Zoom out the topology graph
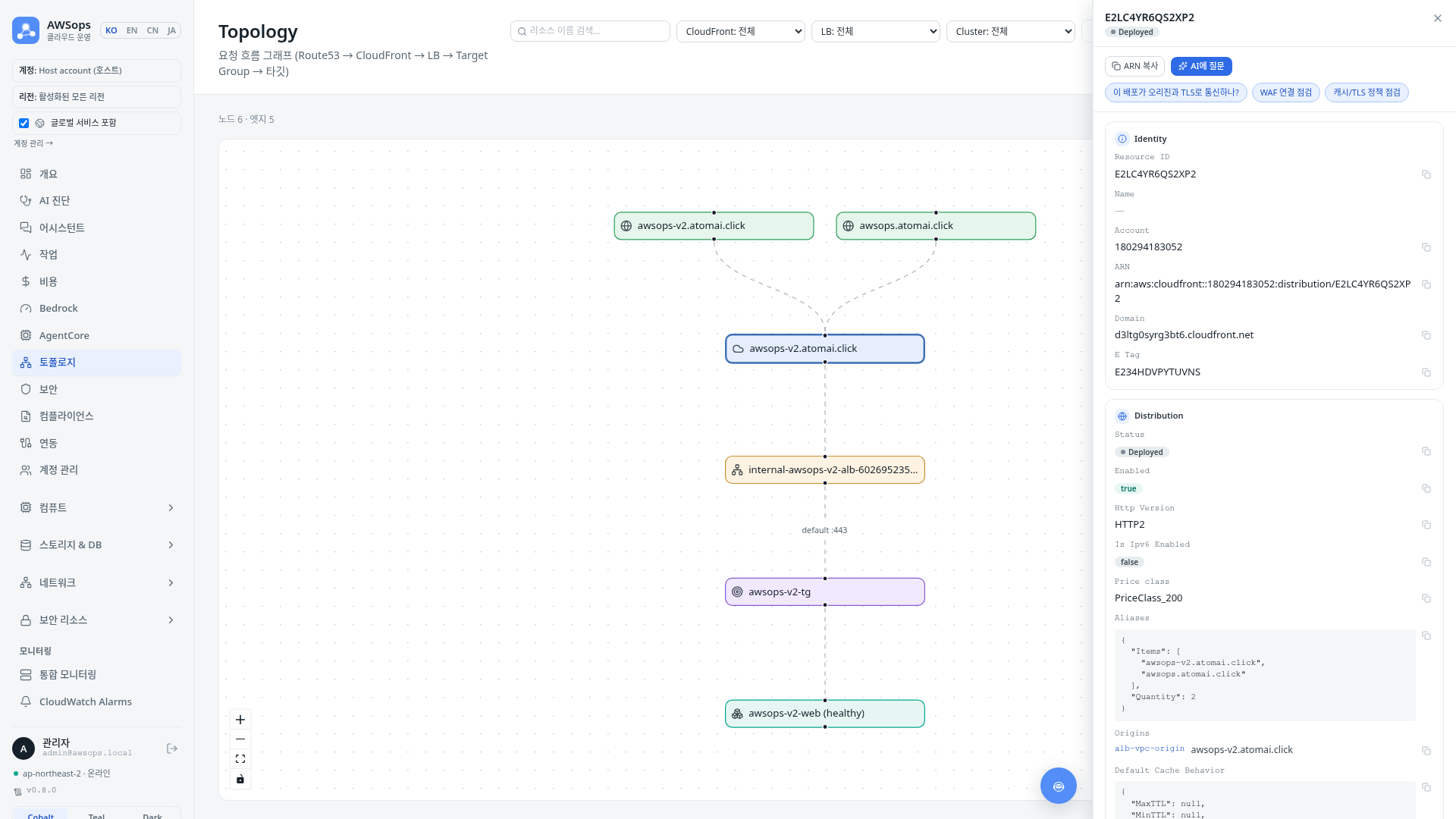 point(240,739)
